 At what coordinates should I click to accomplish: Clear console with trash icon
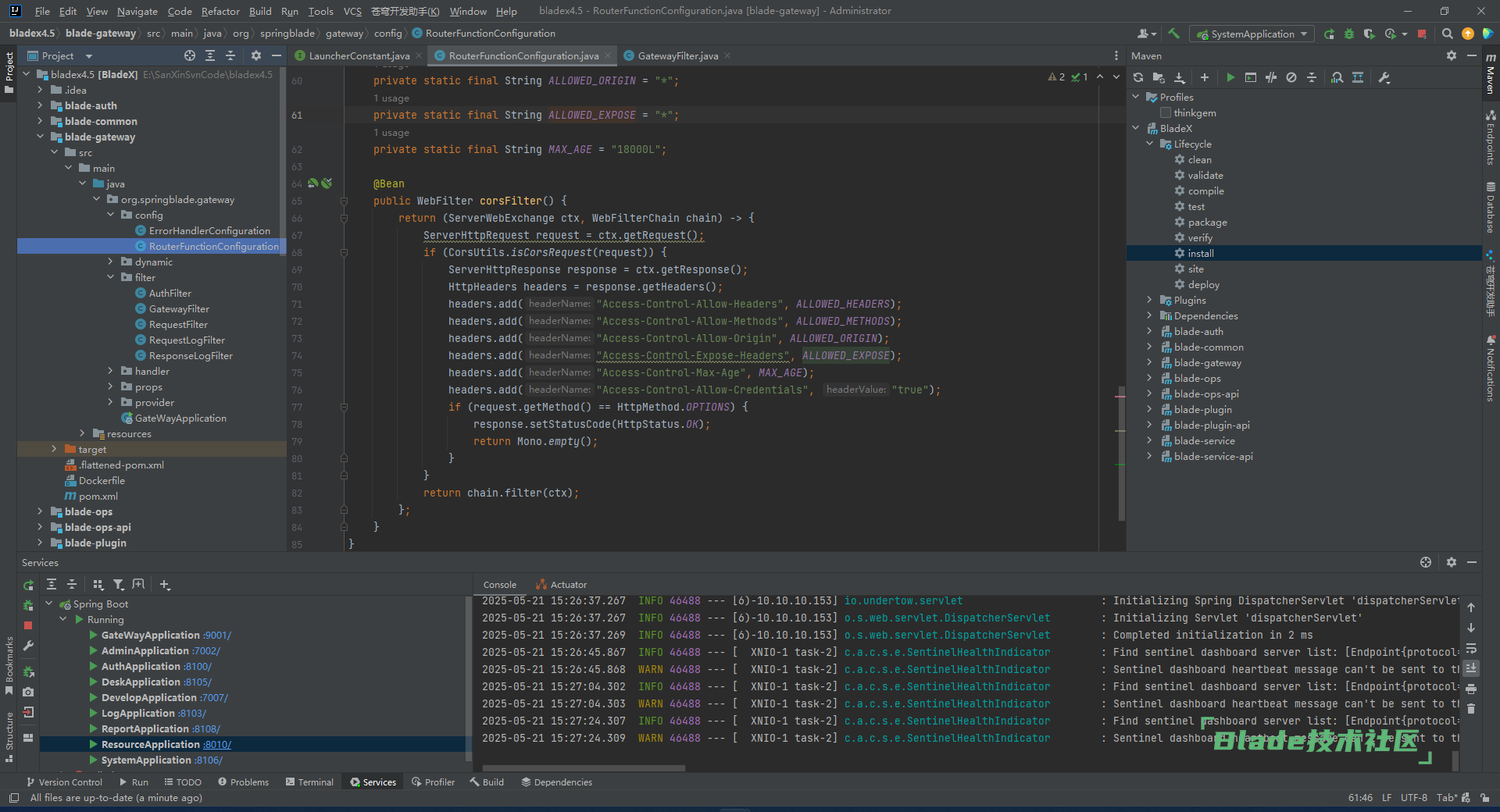pos(1471,709)
